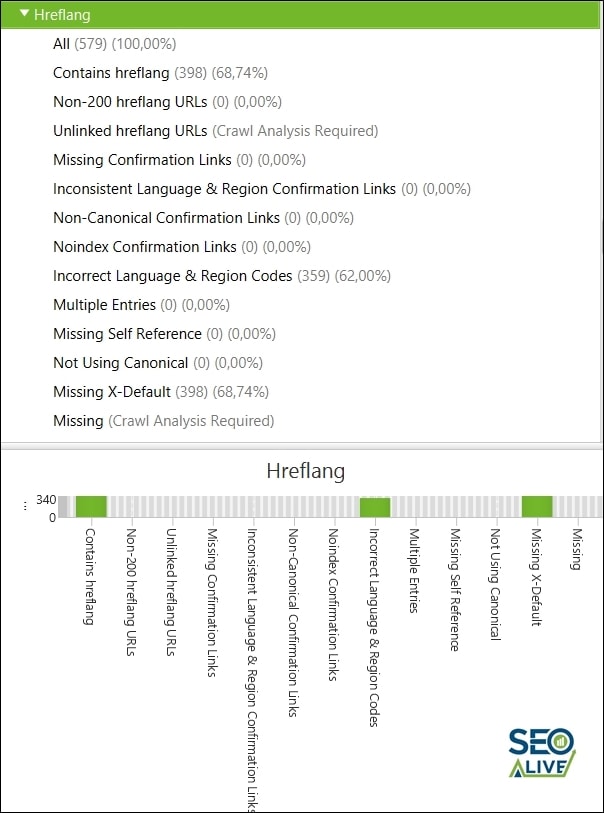Select Noindex Confirmation Links row
This screenshot has width=604, height=813.
point(182,247)
